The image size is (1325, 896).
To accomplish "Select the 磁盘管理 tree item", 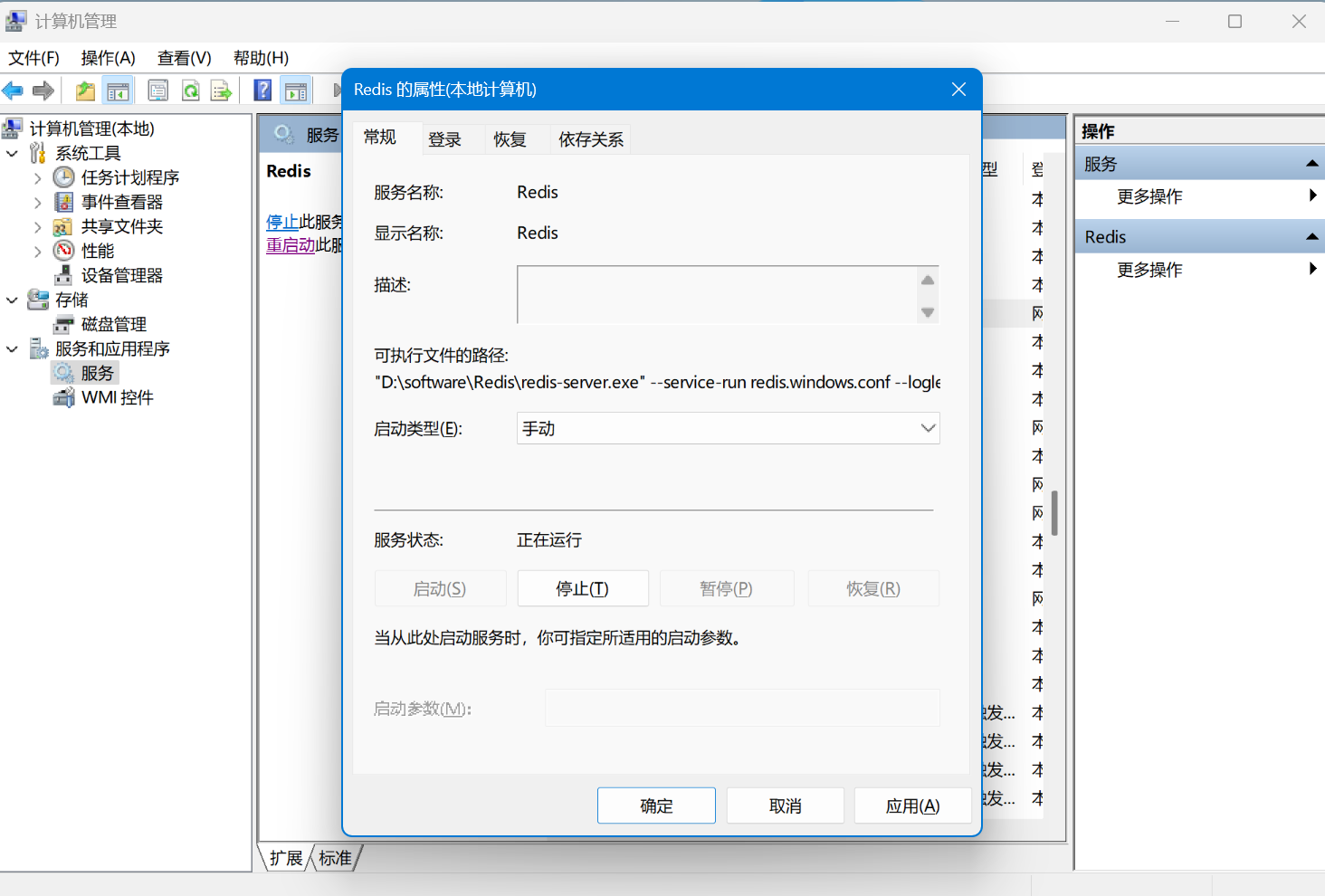I will pyautogui.click(x=114, y=324).
